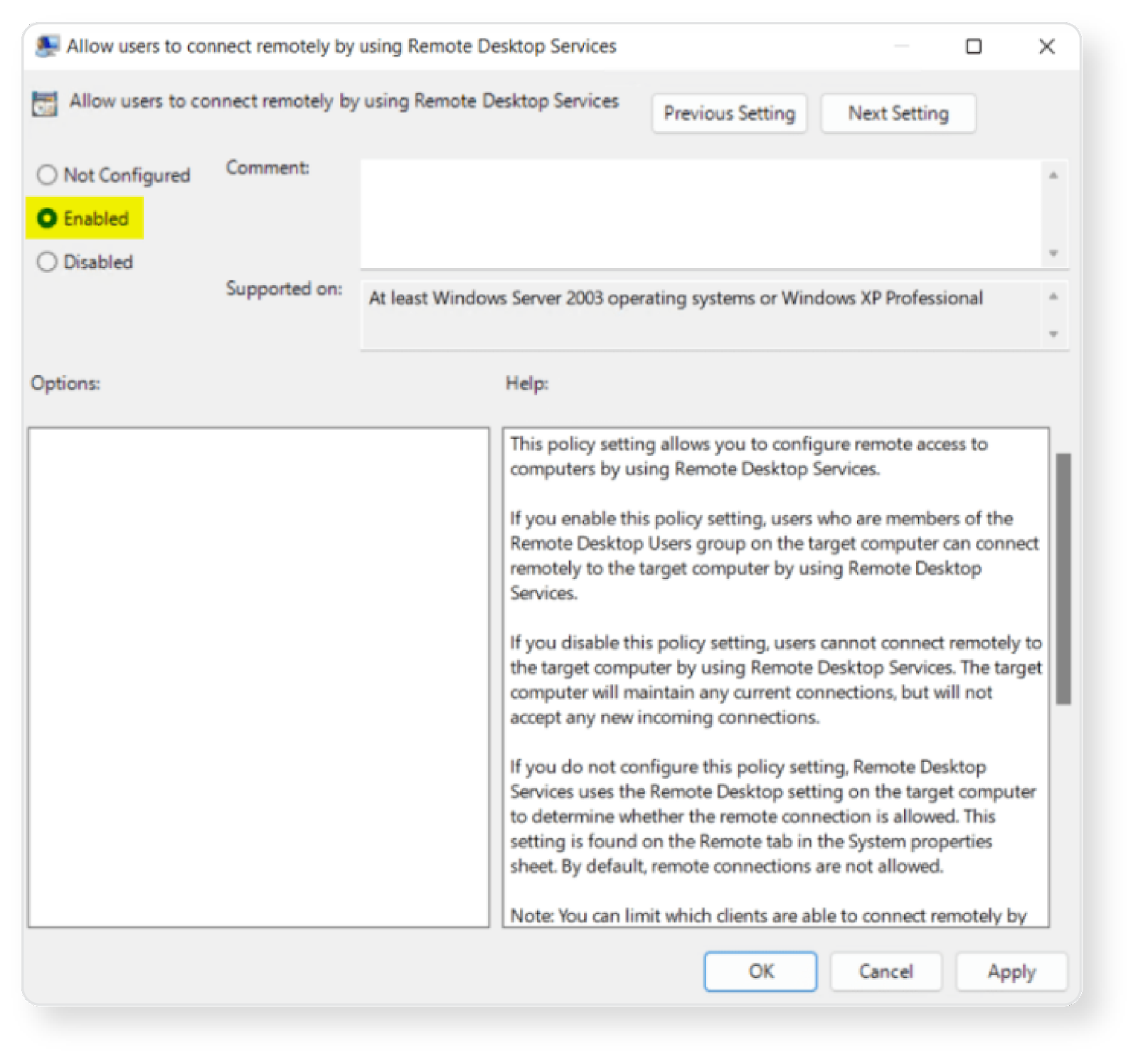Close the dialog with X button

[1046, 46]
